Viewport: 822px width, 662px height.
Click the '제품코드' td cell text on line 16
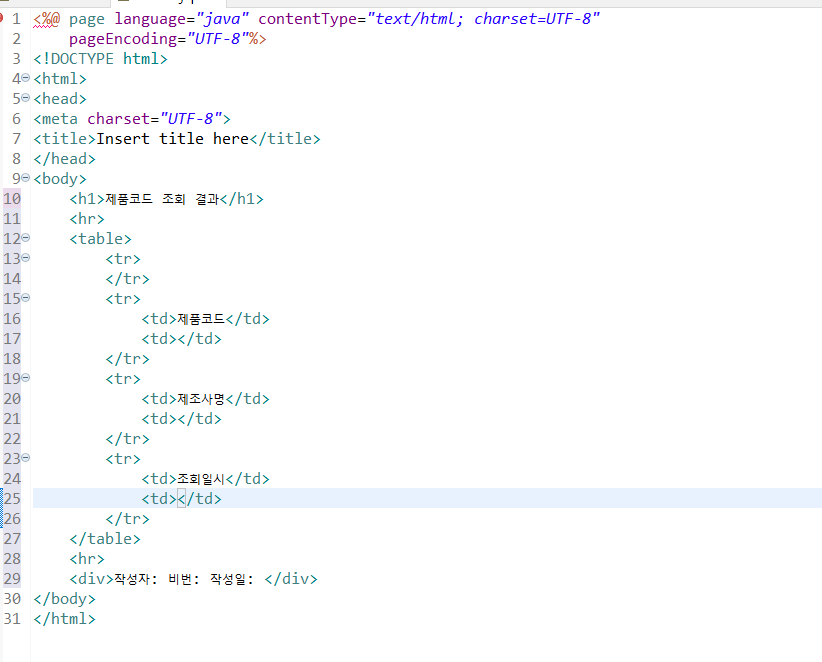click(201, 319)
